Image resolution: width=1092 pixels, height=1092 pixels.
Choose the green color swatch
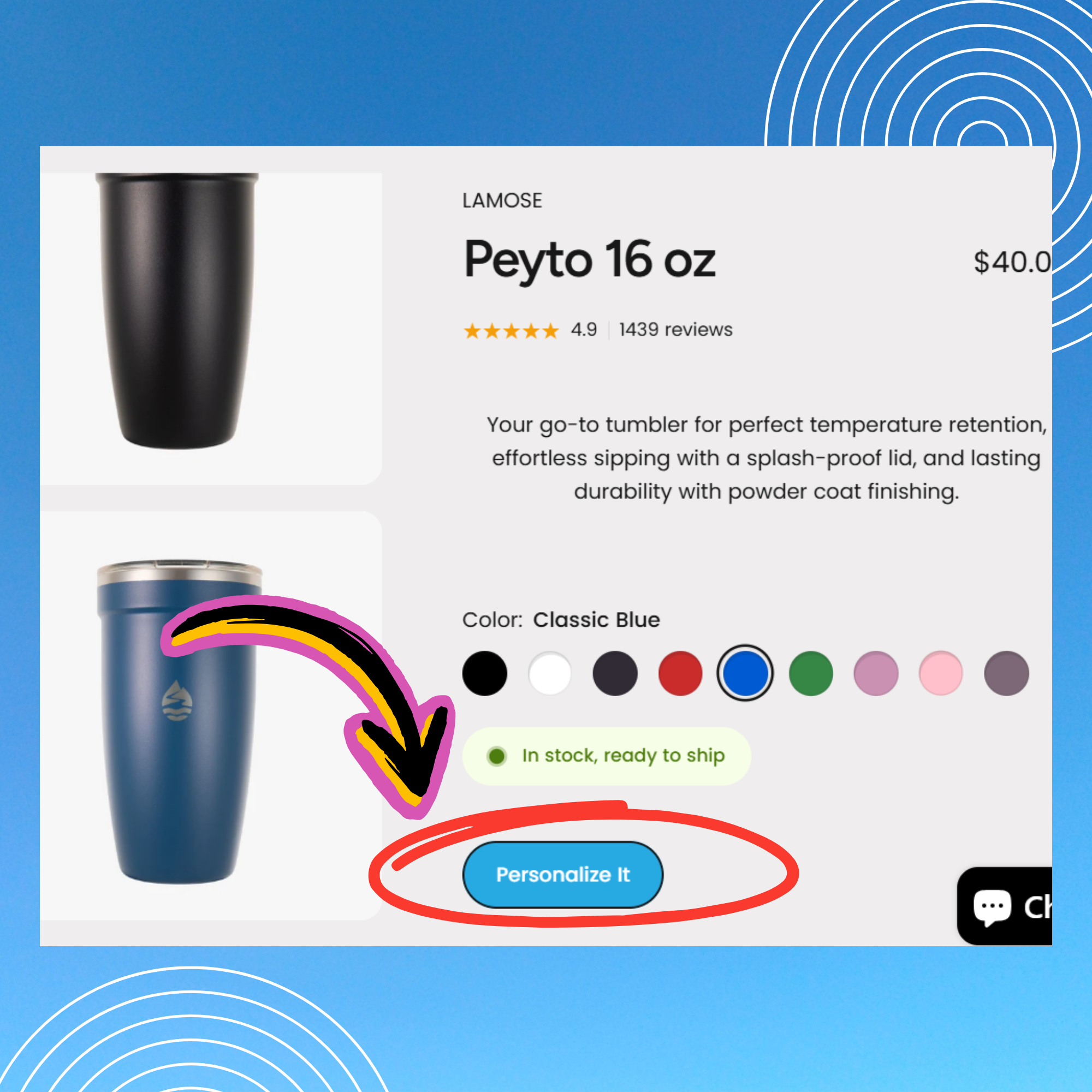point(810,673)
